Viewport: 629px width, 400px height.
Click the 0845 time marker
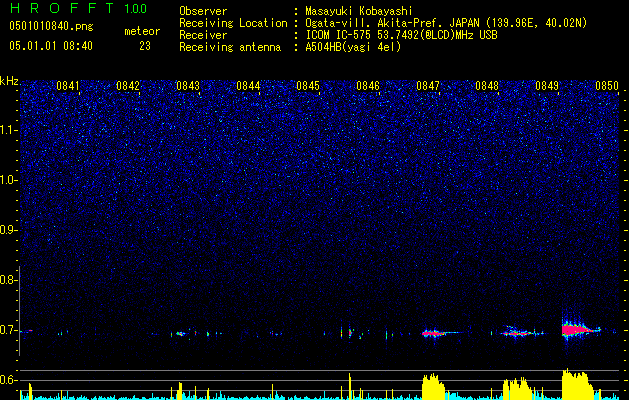pos(308,86)
